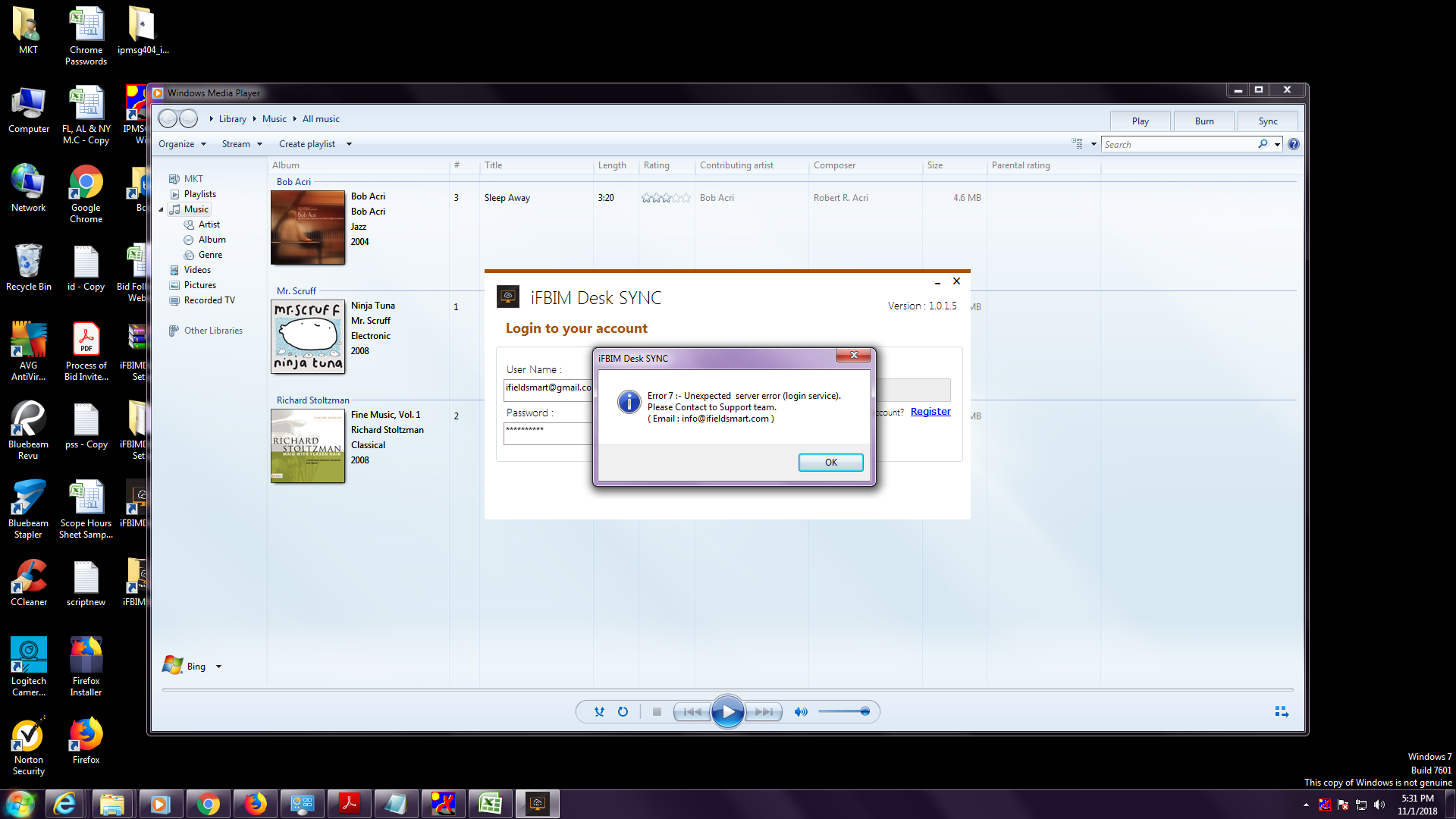Collapse the Music tree node
Image resolution: width=1456 pixels, height=819 pixels.
(x=162, y=209)
